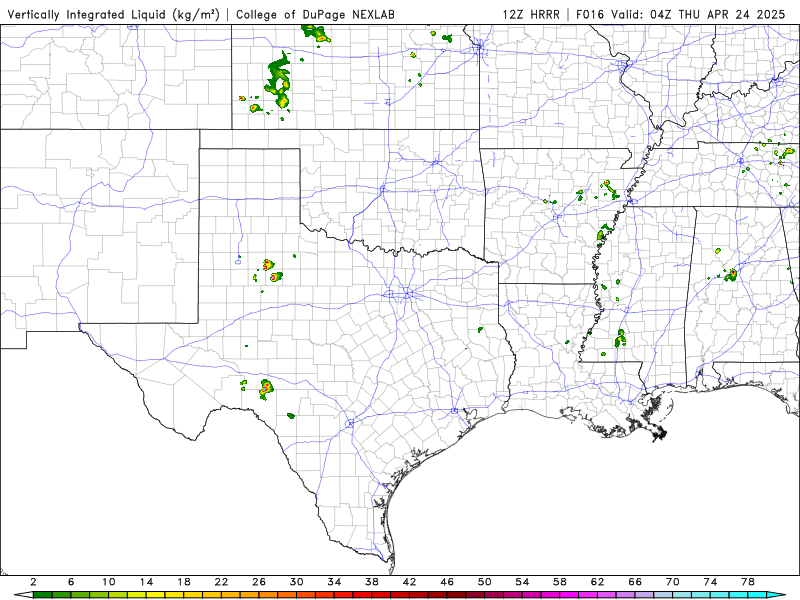Click the colorbar label "42"
The image size is (800, 600).
409,582
